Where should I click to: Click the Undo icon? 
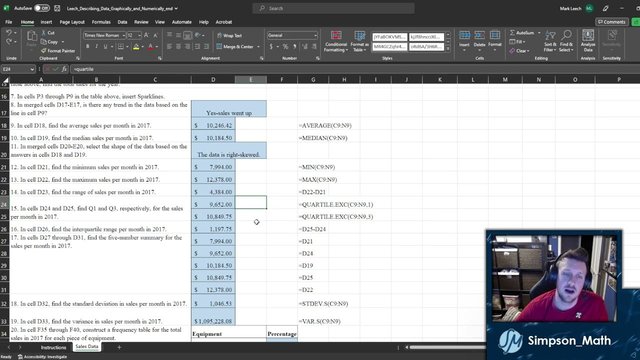[x=9, y=33]
